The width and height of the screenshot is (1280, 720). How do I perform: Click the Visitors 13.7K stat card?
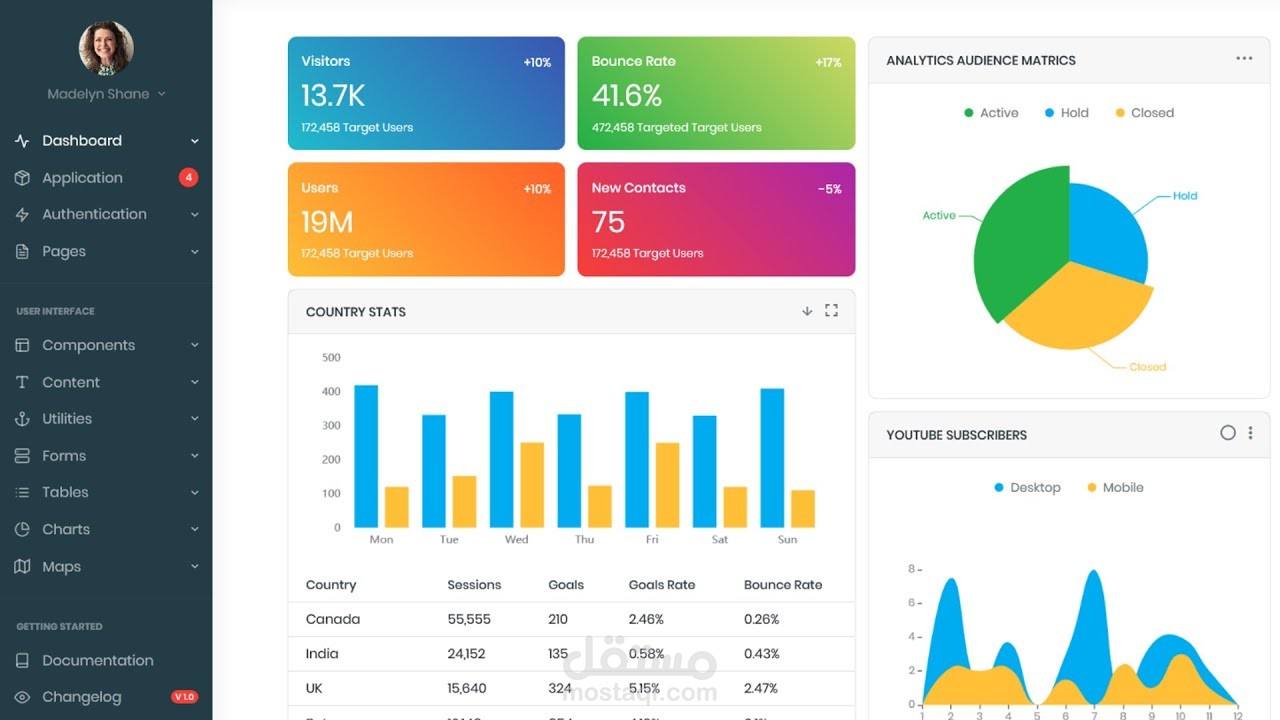click(x=426, y=93)
